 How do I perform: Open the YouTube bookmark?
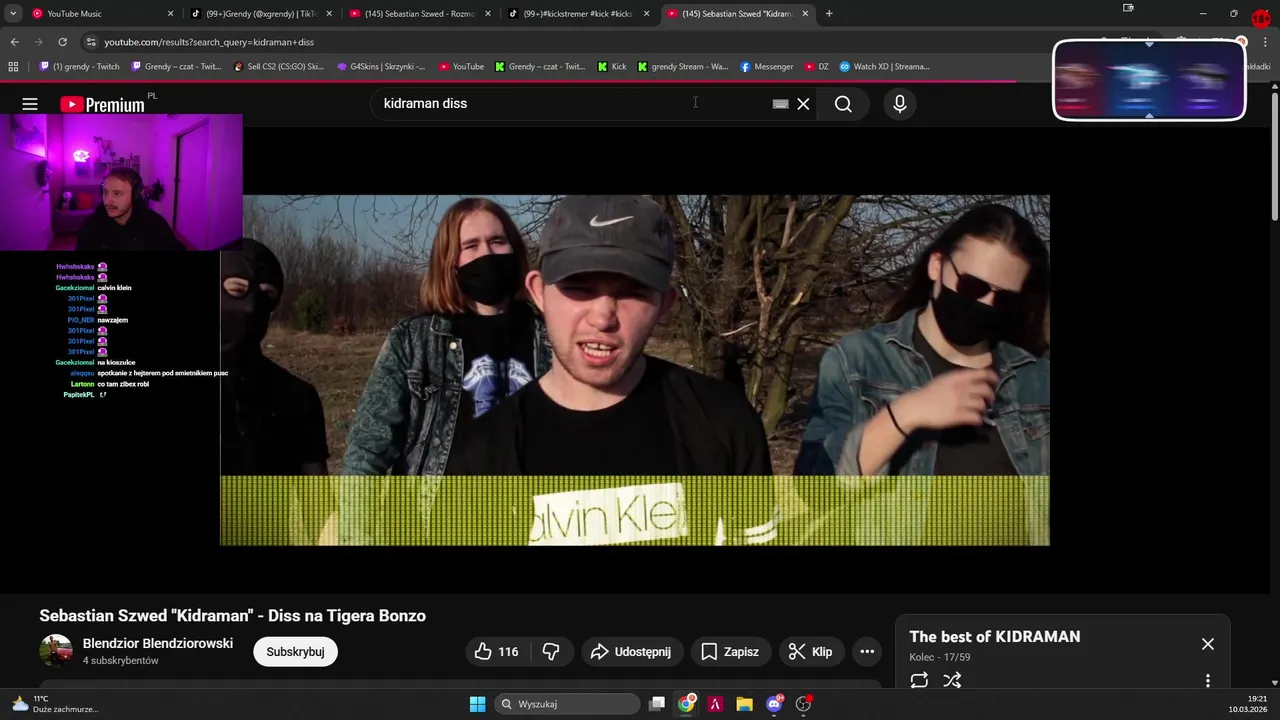pyautogui.click(x=461, y=67)
